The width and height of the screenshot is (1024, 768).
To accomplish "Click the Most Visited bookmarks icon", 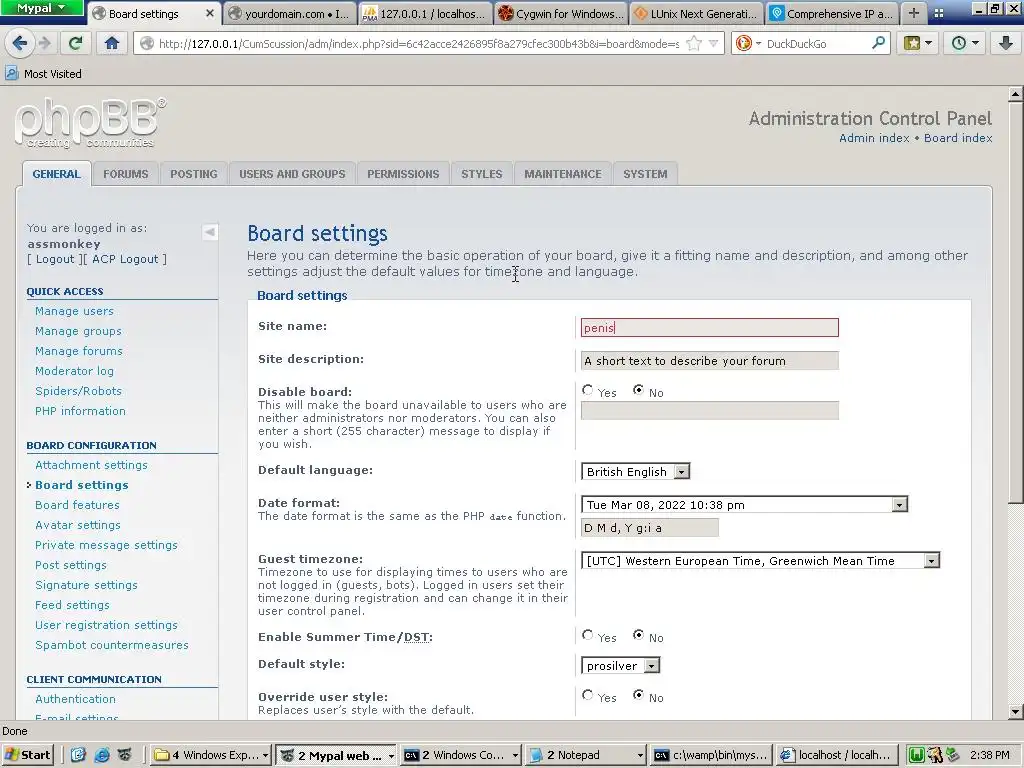I will point(12,73).
